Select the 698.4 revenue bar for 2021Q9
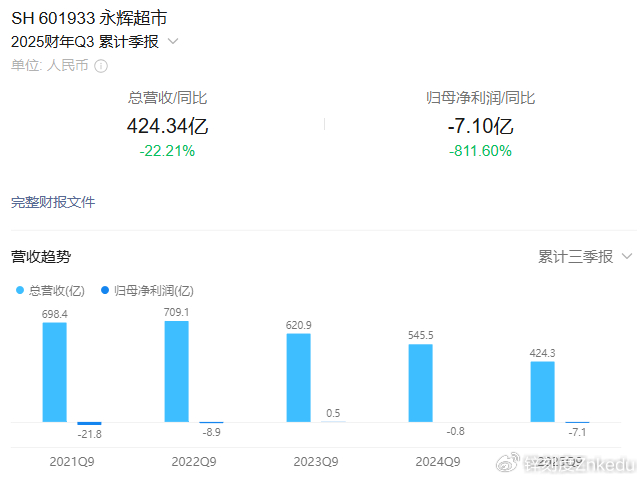This screenshot has width=642, height=480. [54, 372]
